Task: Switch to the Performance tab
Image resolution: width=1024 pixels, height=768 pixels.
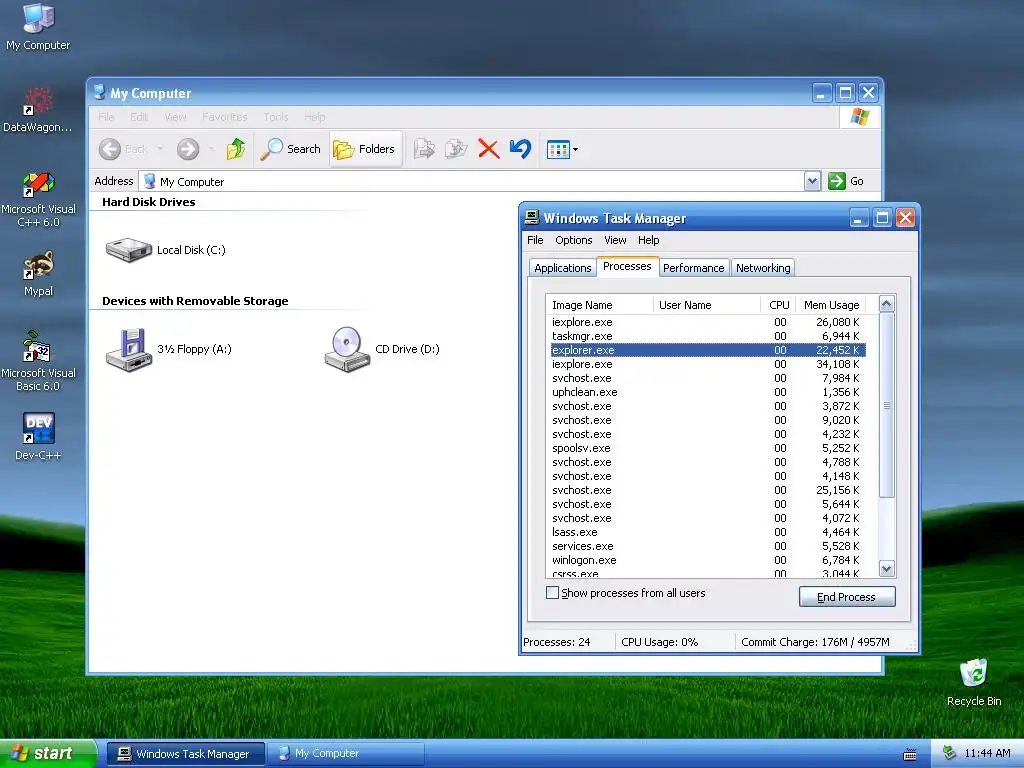Action: point(694,268)
